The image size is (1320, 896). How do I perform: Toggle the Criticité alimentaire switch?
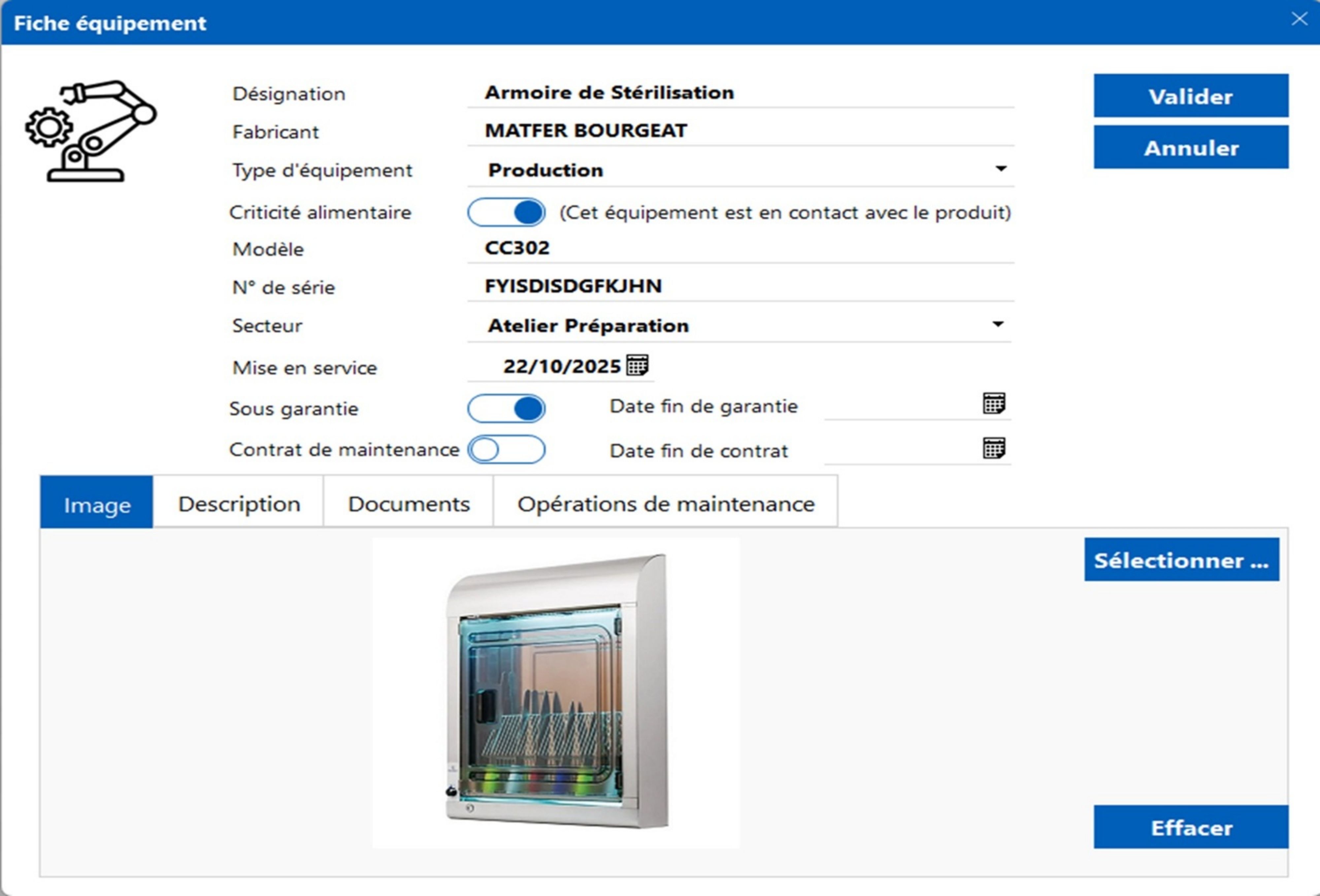(506, 213)
